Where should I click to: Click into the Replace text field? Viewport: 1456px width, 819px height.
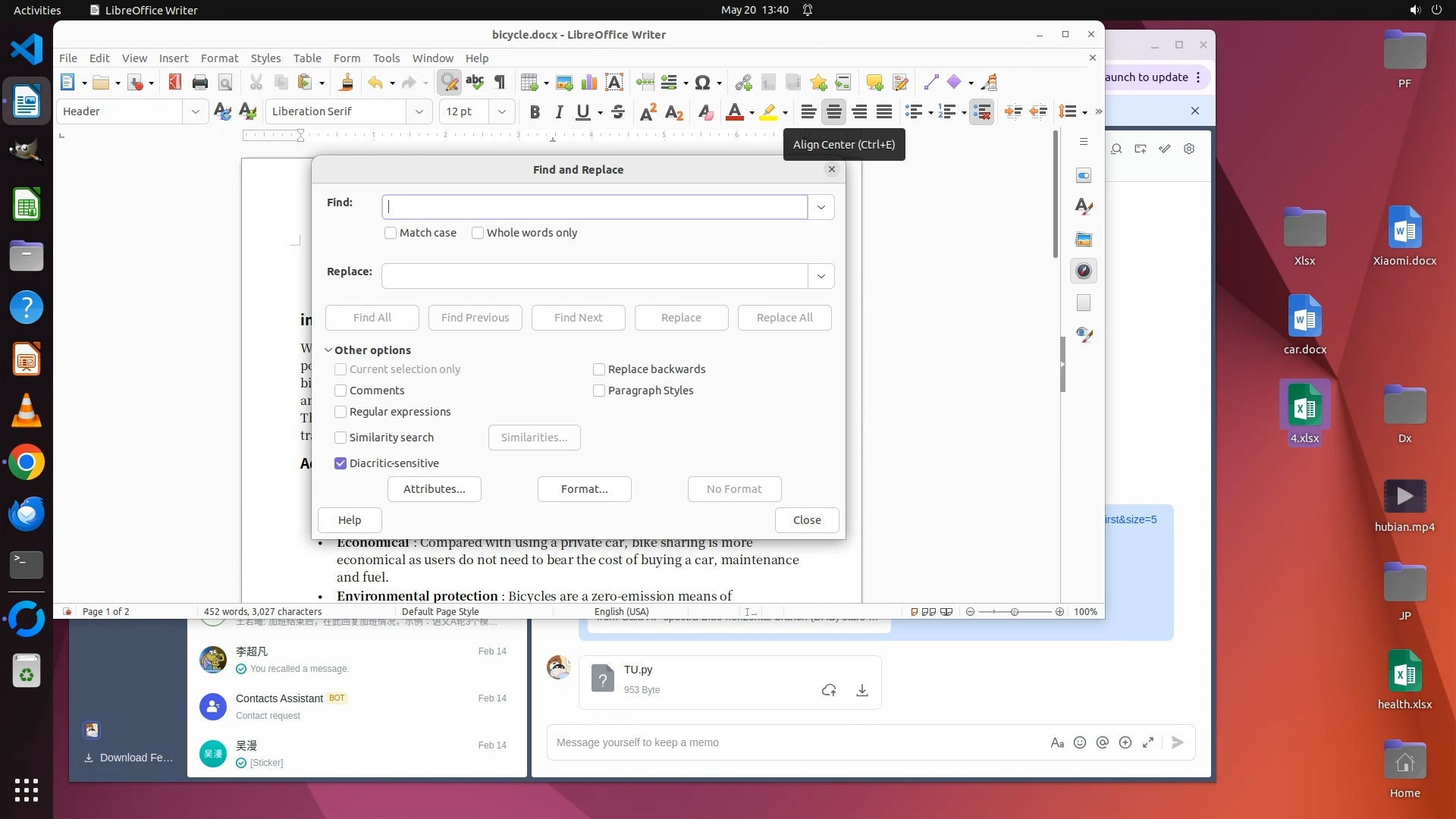click(595, 276)
